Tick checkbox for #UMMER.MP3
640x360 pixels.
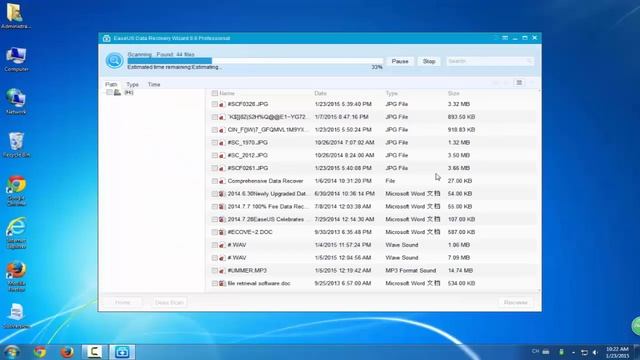214,271
